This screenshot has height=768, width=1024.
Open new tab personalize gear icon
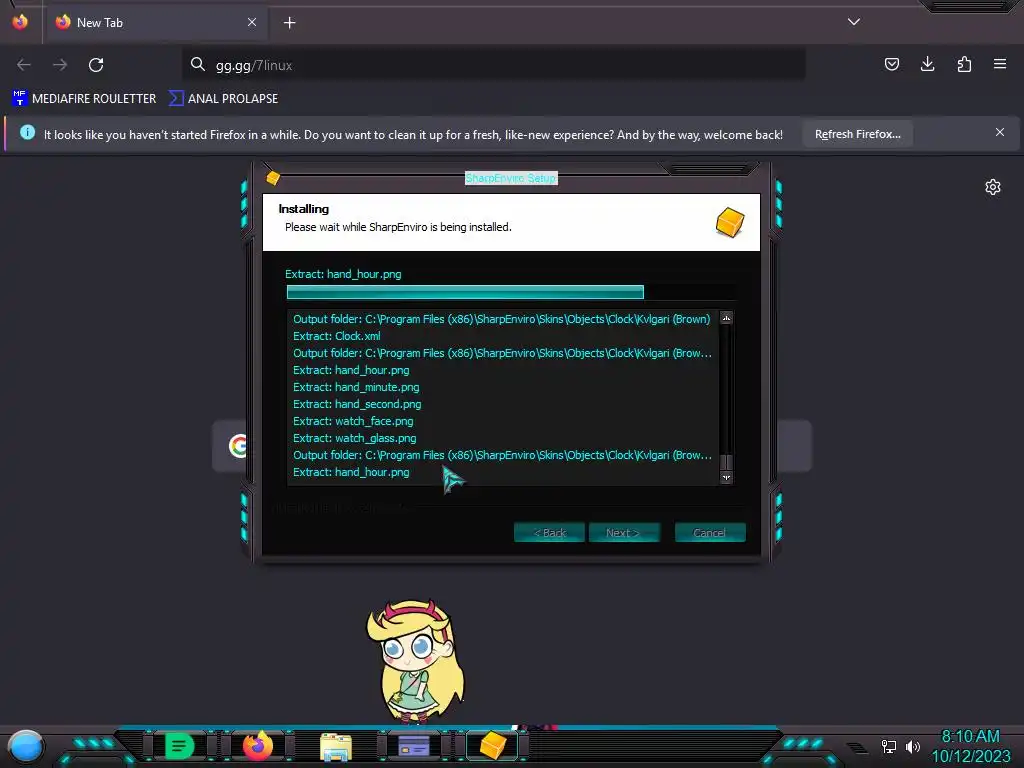click(993, 187)
